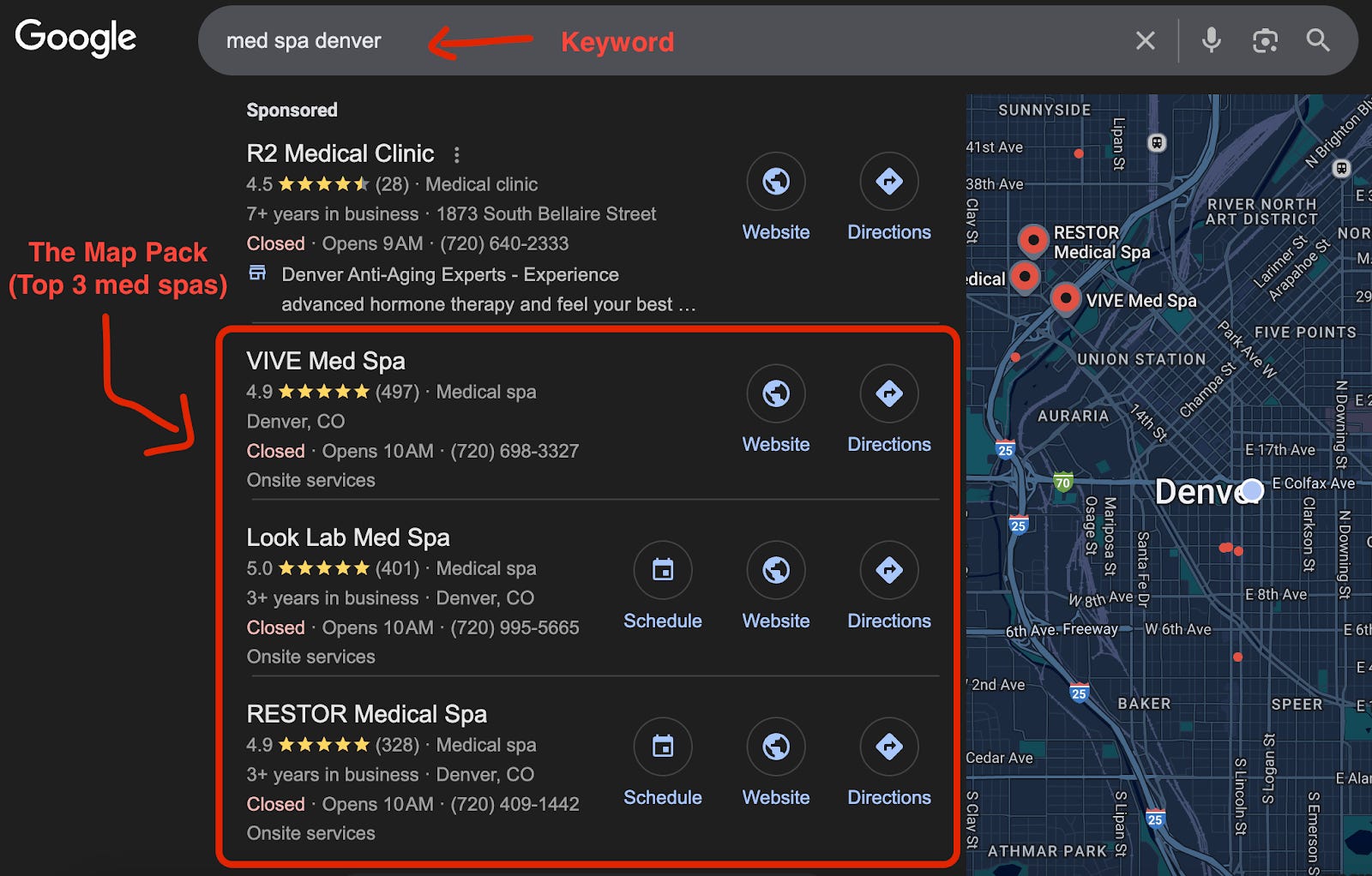Click the Directions label under VIVE Med Spa

point(889,444)
